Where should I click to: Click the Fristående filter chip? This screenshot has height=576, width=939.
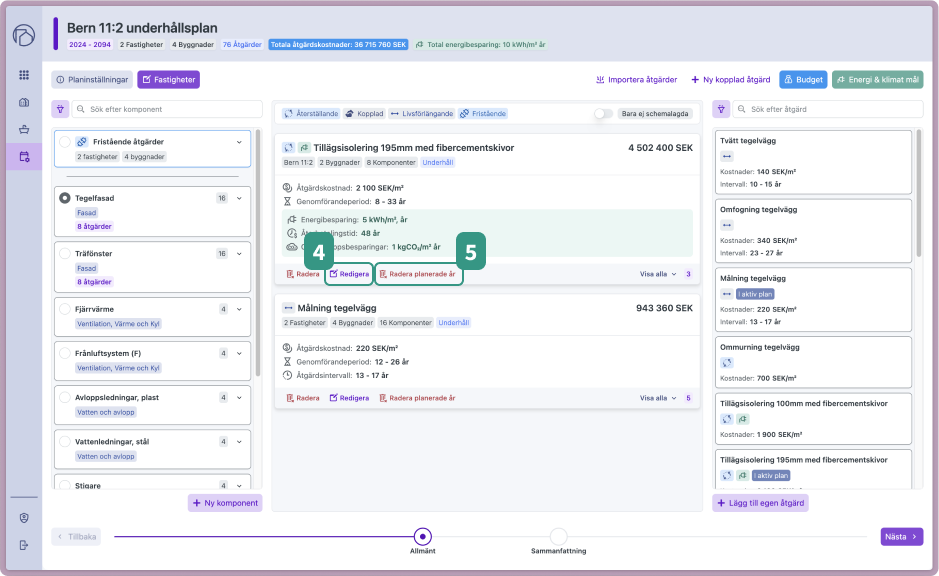point(483,114)
